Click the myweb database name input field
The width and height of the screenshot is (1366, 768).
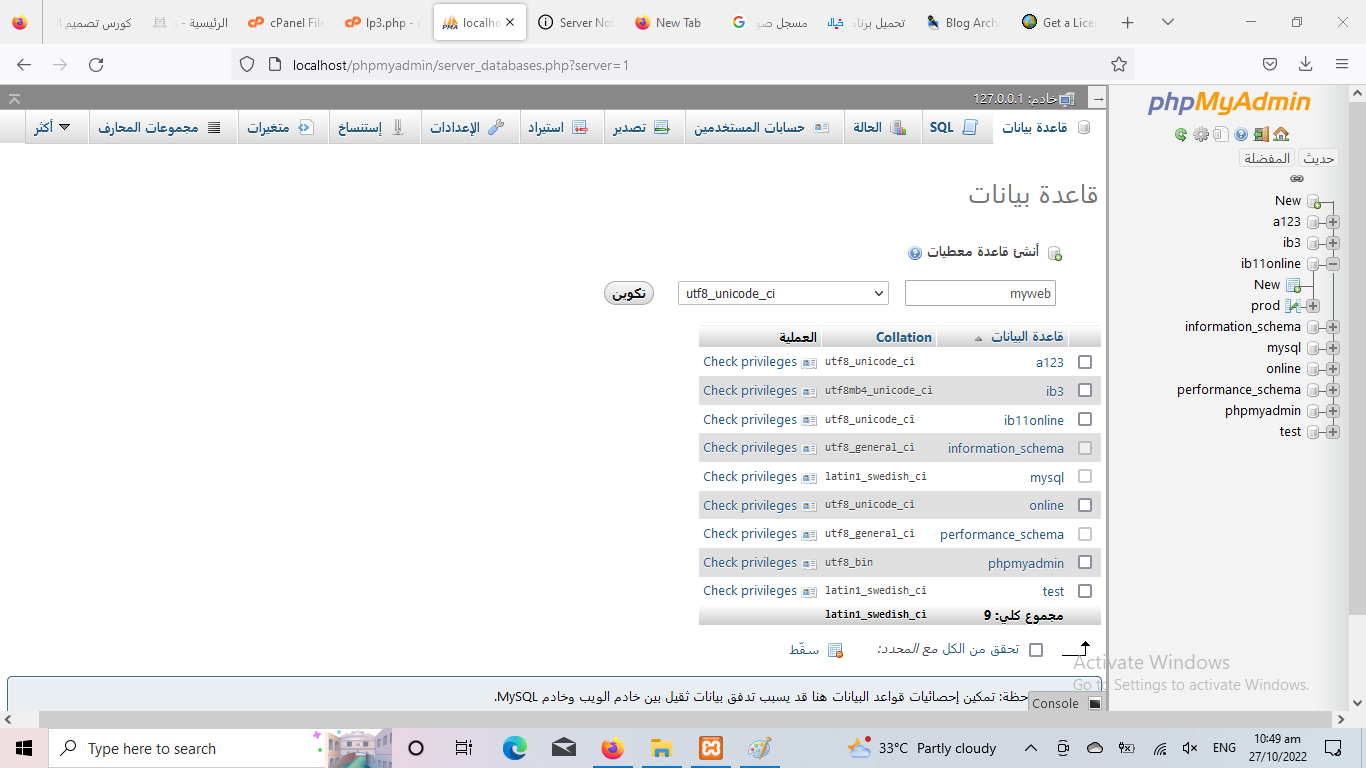pos(979,293)
